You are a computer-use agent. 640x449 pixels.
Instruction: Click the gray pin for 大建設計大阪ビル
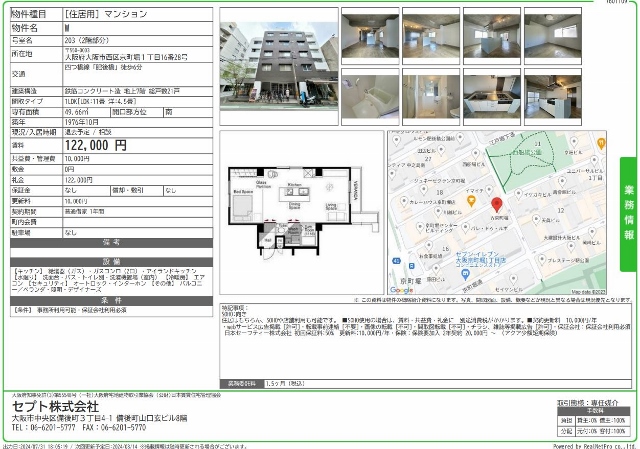point(571,246)
